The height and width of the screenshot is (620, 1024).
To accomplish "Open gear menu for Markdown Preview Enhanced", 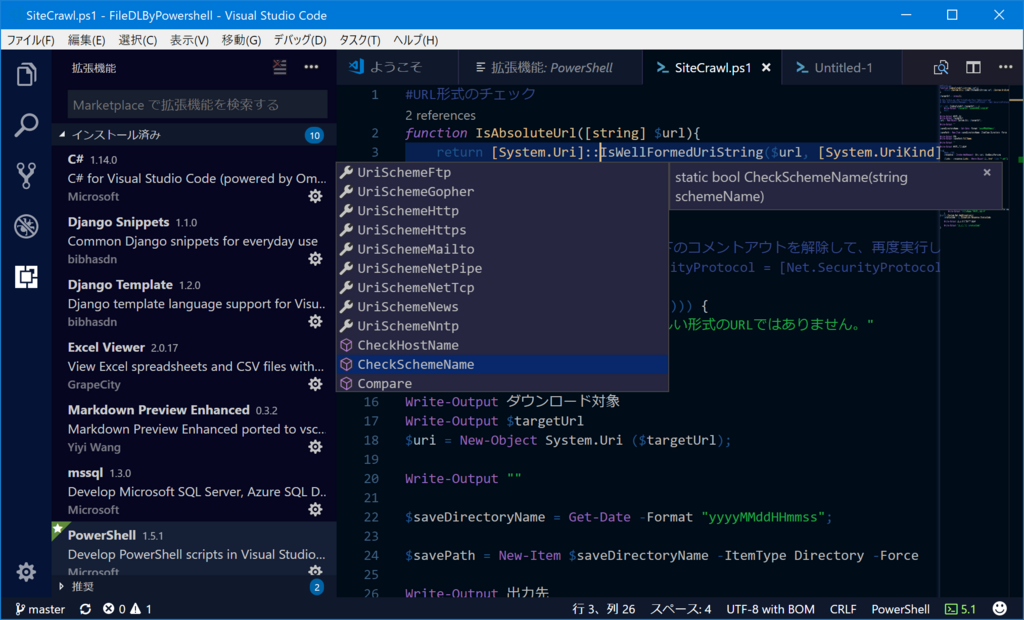I will click(315, 447).
